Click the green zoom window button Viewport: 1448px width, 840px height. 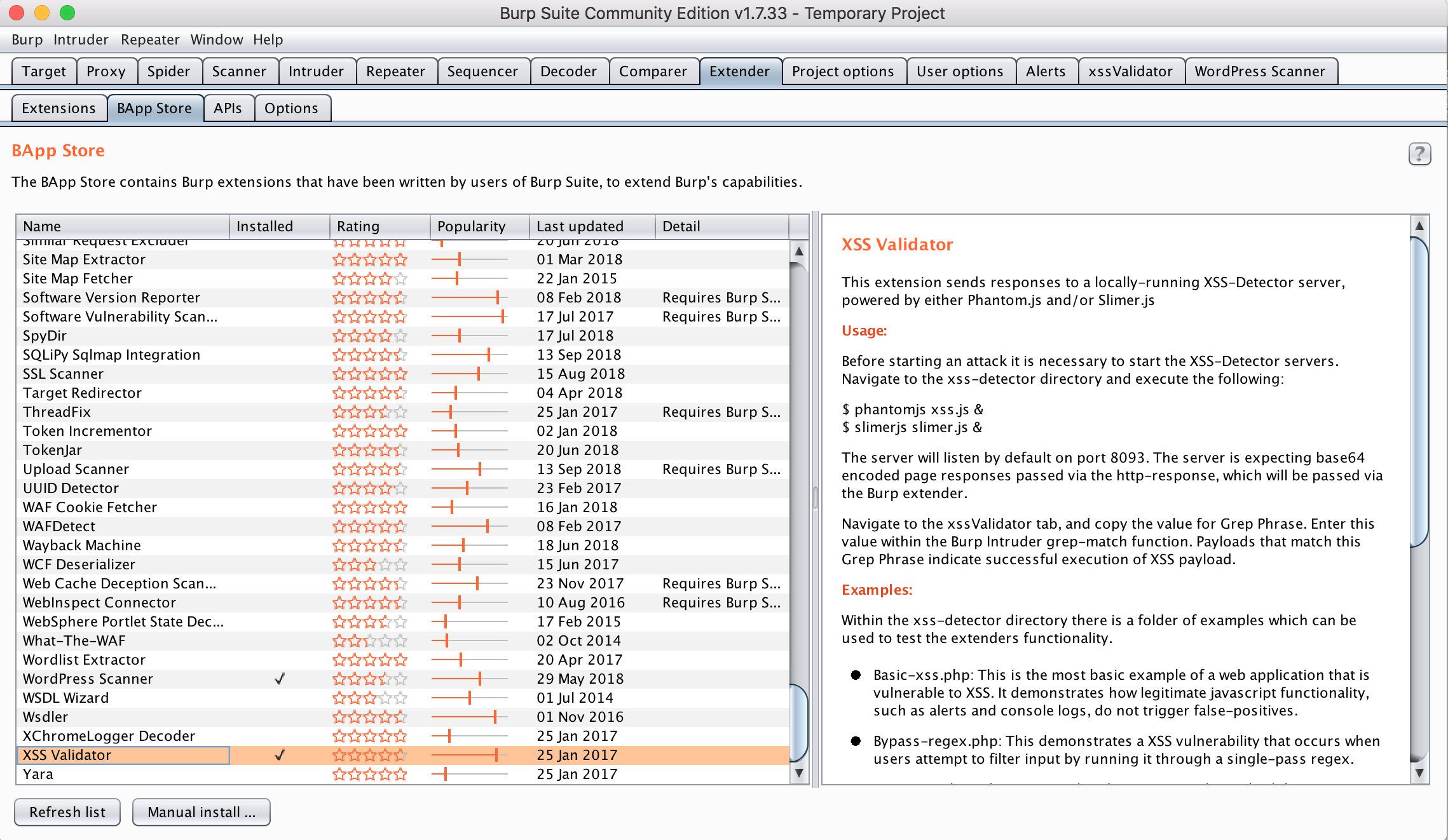point(67,13)
